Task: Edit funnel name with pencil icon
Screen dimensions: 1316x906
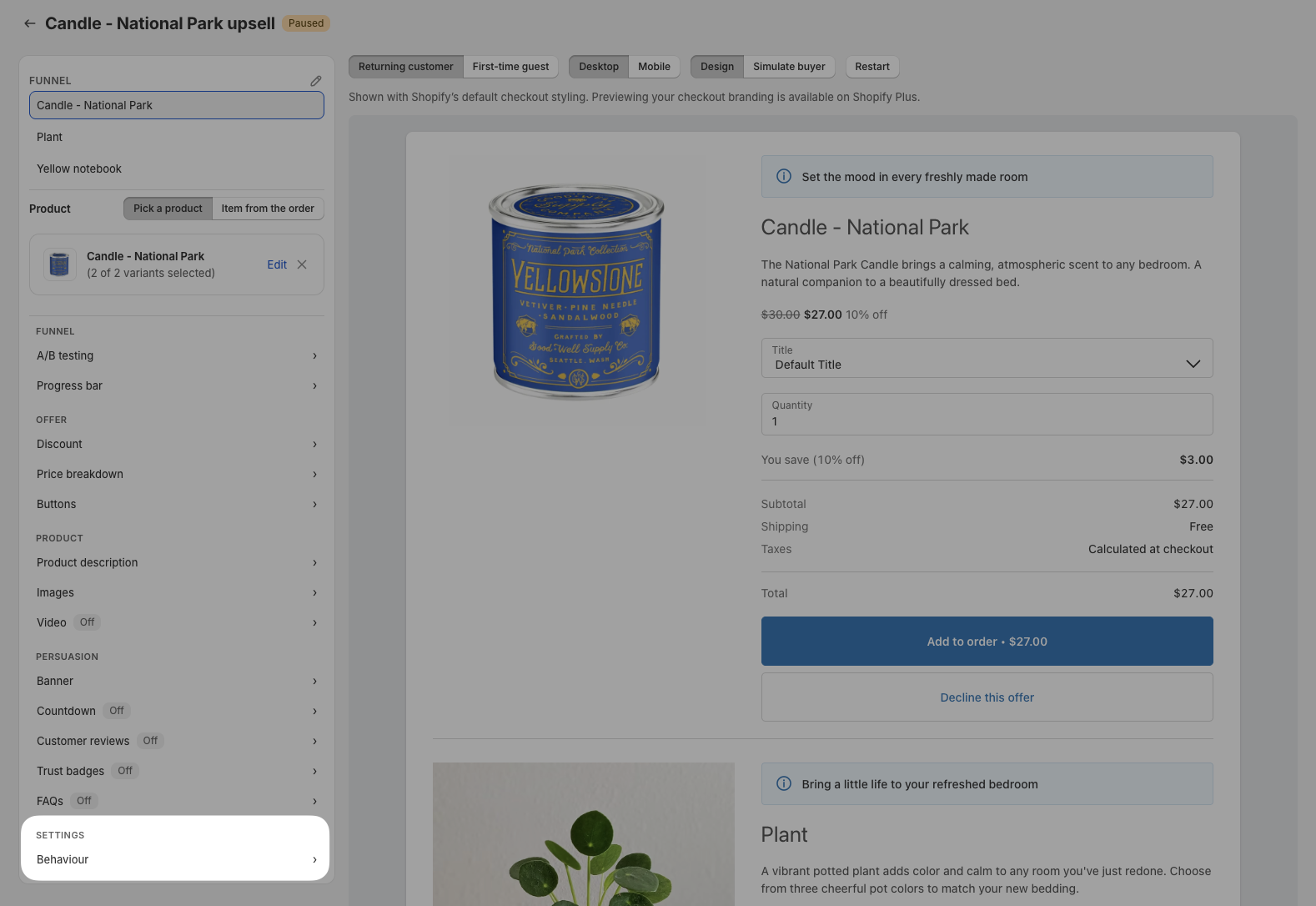Action: pyautogui.click(x=316, y=81)
